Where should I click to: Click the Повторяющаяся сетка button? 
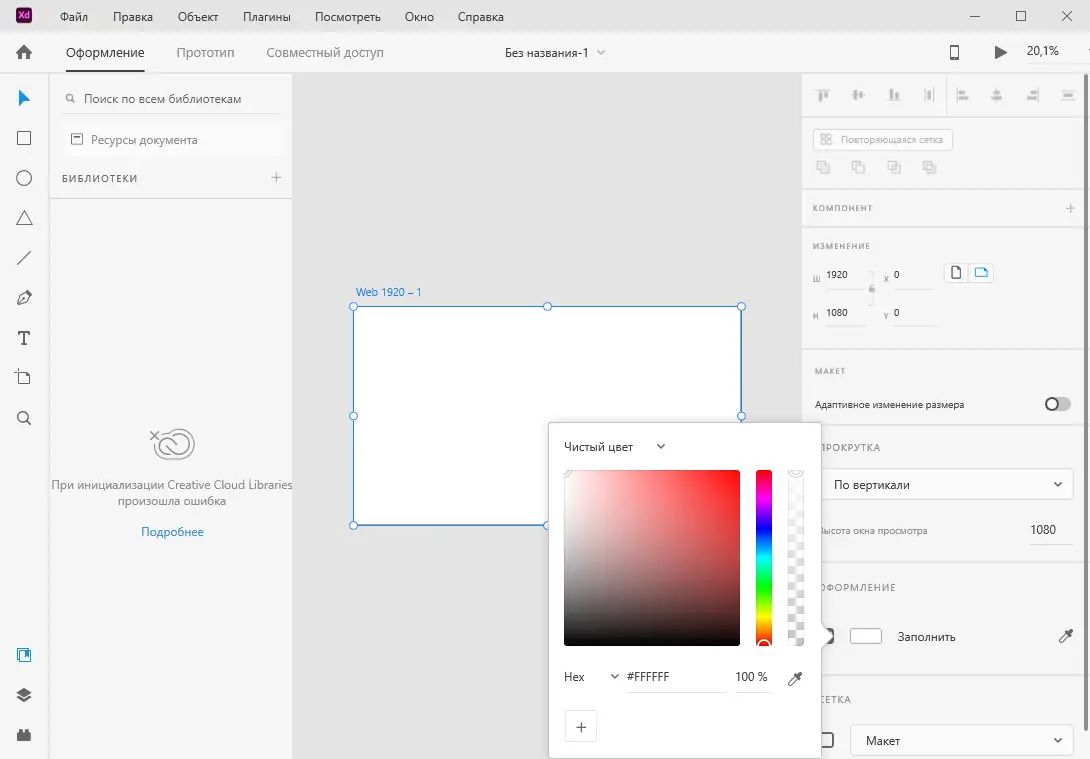click(x=882, y=140)
